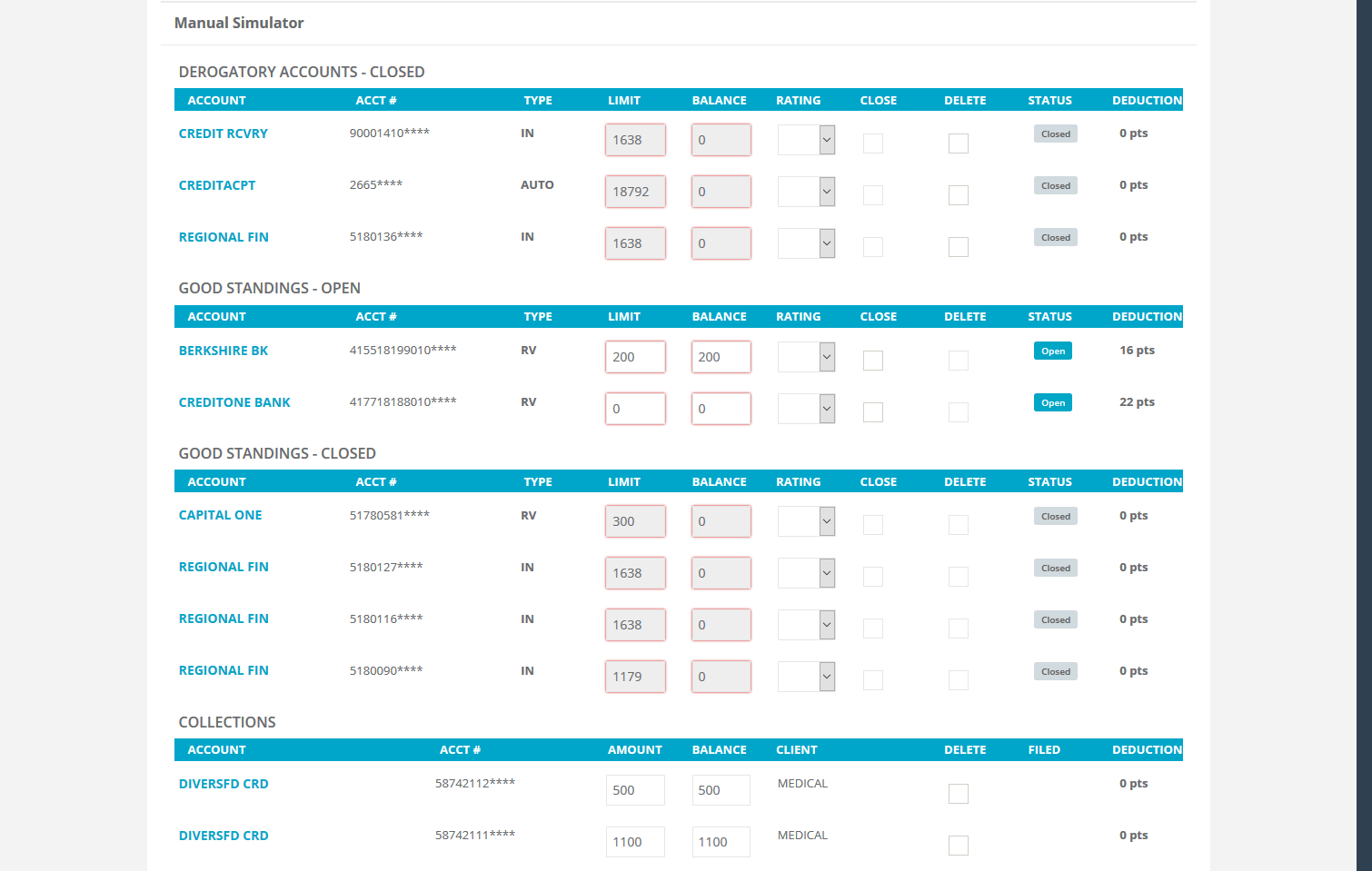The height and width of the screenshot is (871, 1372).
Task: Click GOOD STANDINGS - OPEN heading
Action: click(x=270, y=288)
